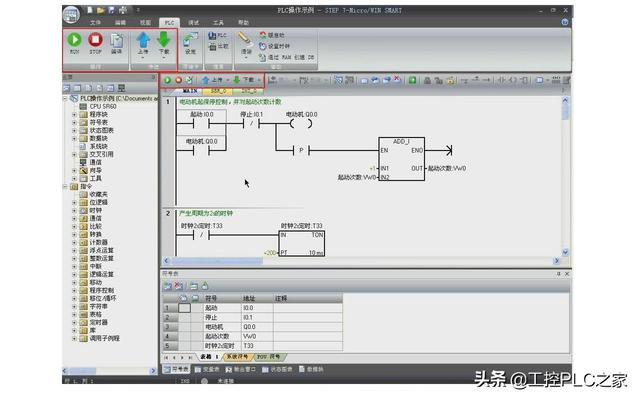Select the 系统符号 tab in symbol table

238,357
